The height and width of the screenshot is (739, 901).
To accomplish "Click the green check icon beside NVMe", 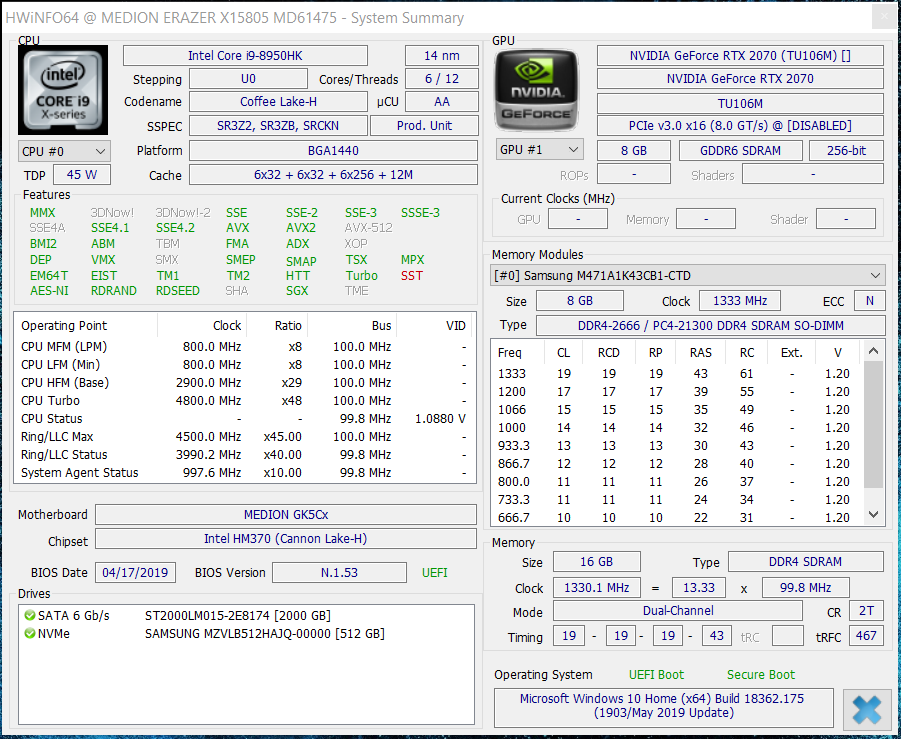I will [30, 633].
